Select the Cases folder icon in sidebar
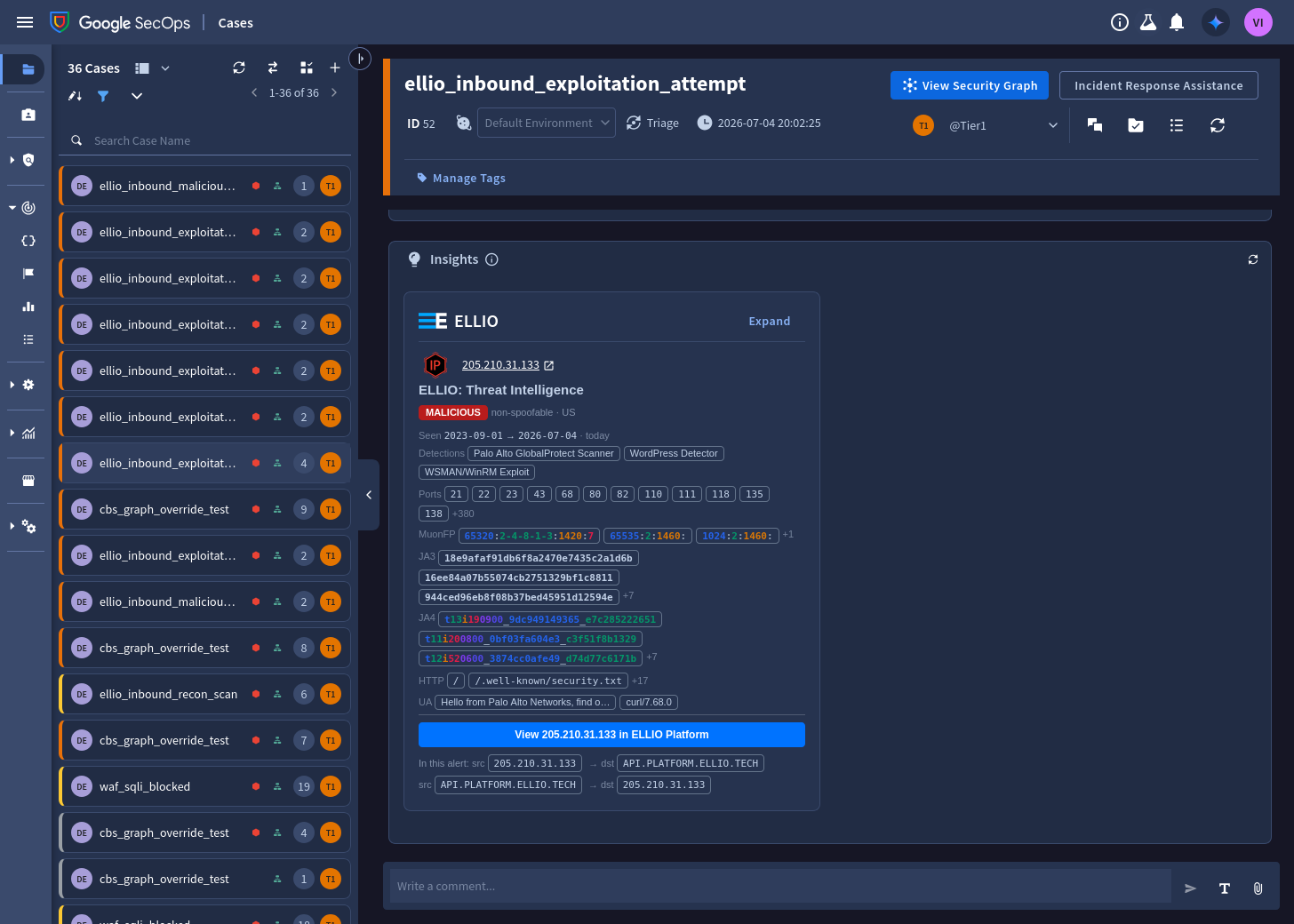Viewport: 1294px width, 924px height. pos(28,69)
